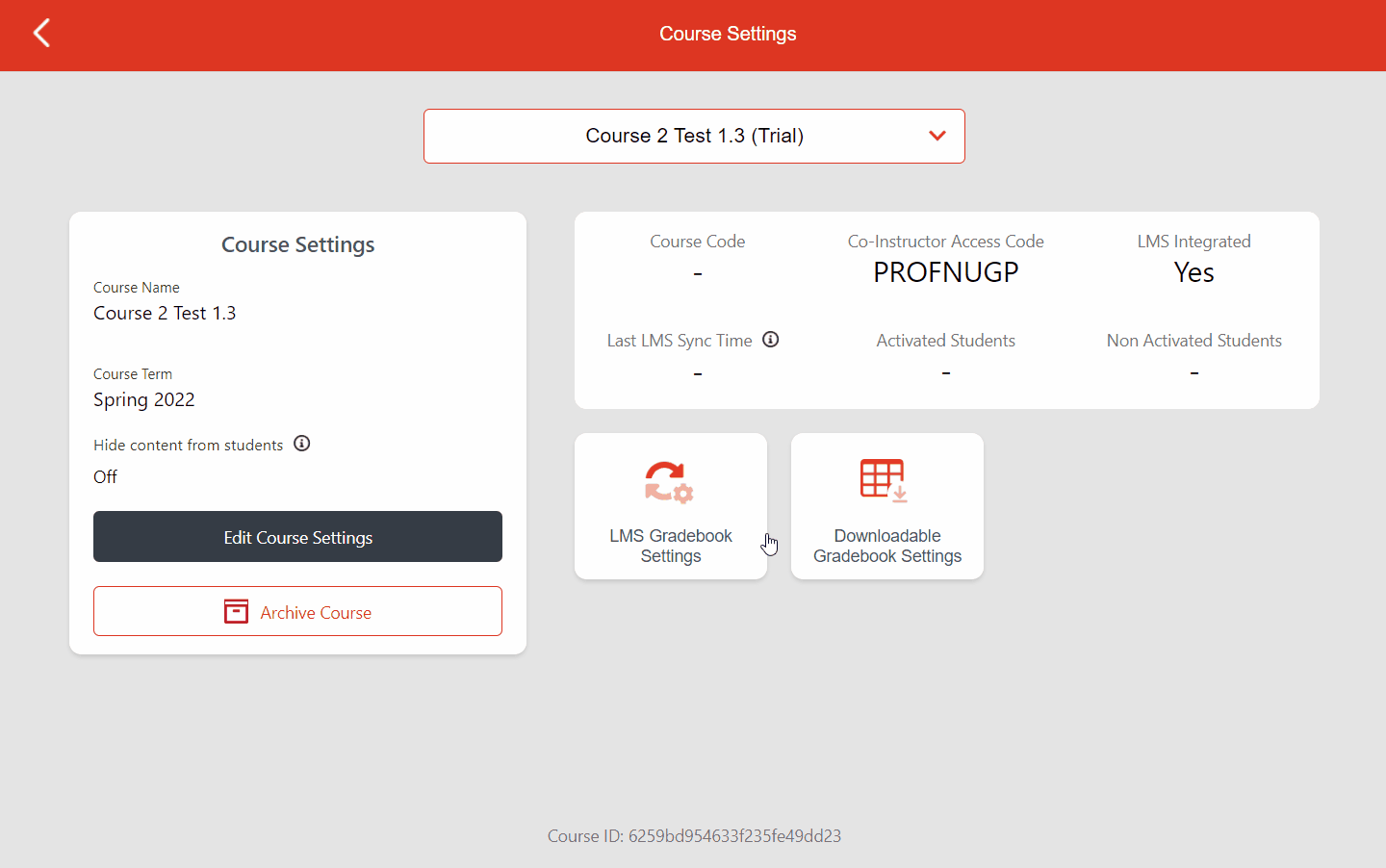Expand the Course 2 Test 1.3 course selector
This screenshot has height=868, width=1386.
(x=694, y=136)
